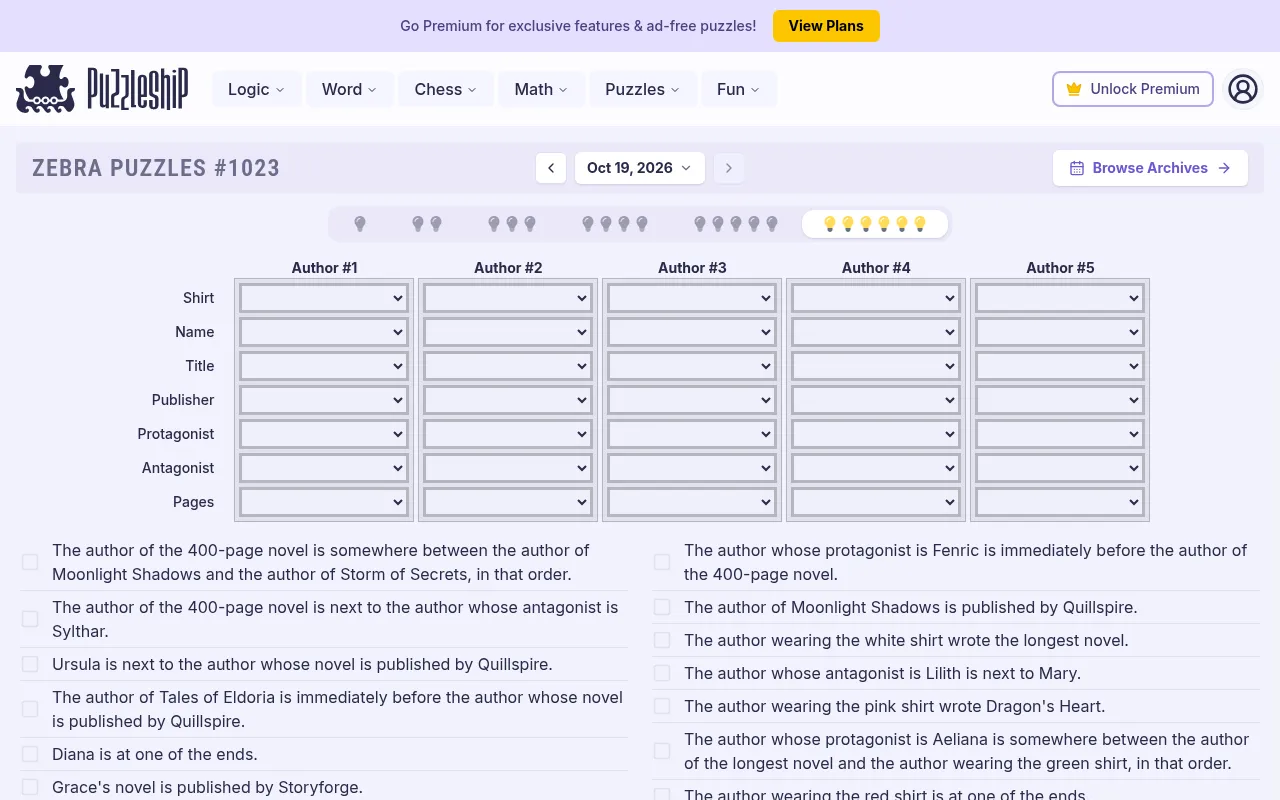The image size is (1280, 800).
Task: Go to the previous day's puzzle
Action: (x=551, y=168)
